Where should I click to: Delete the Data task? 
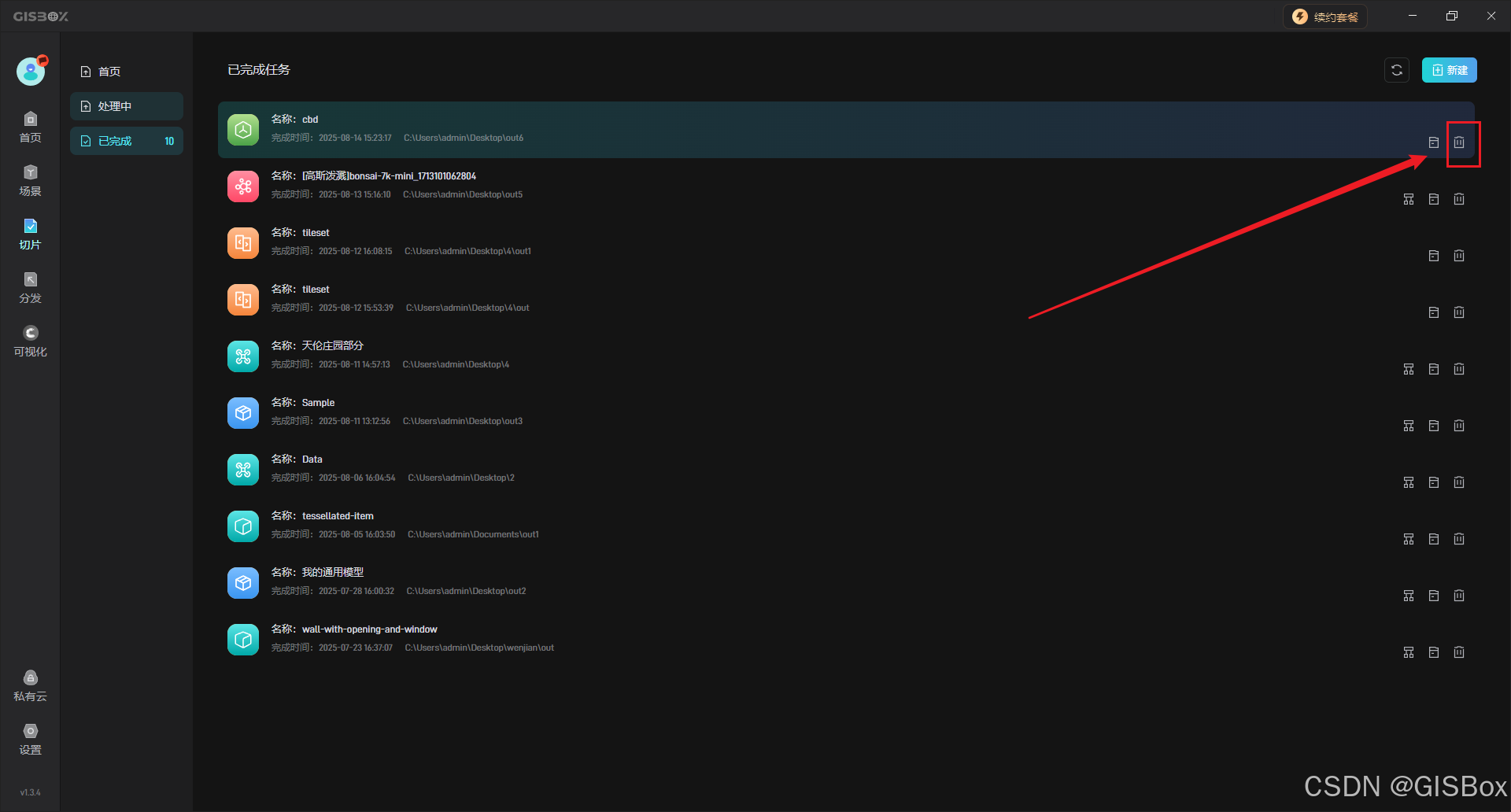click(x=1459, y=482)
